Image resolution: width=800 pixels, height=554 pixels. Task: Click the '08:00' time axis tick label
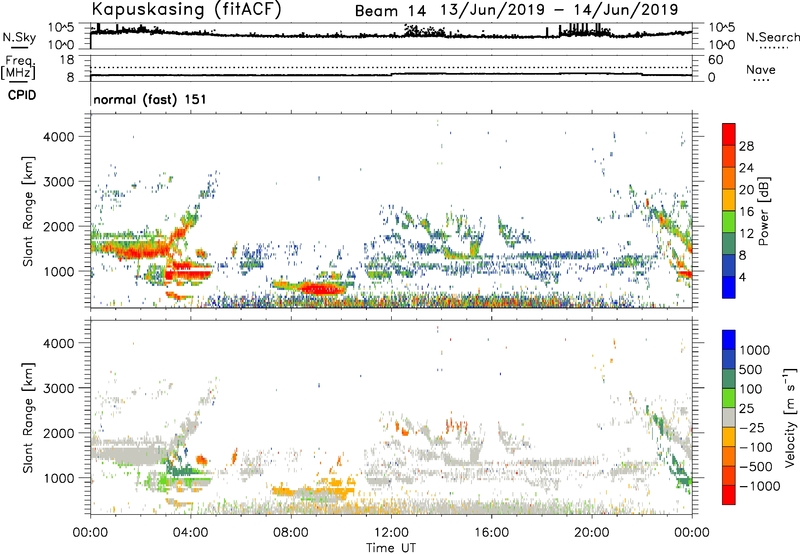coord(290,533)
